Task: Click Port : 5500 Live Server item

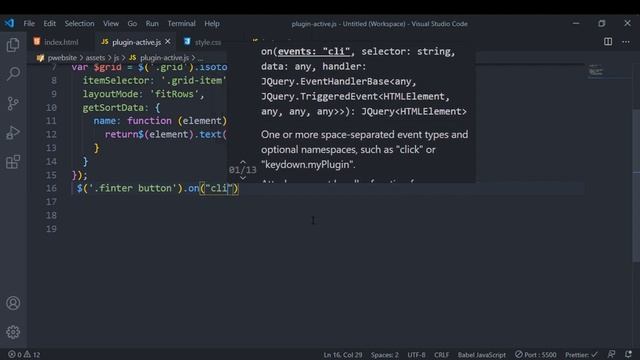Action: (x=535, y=355)
